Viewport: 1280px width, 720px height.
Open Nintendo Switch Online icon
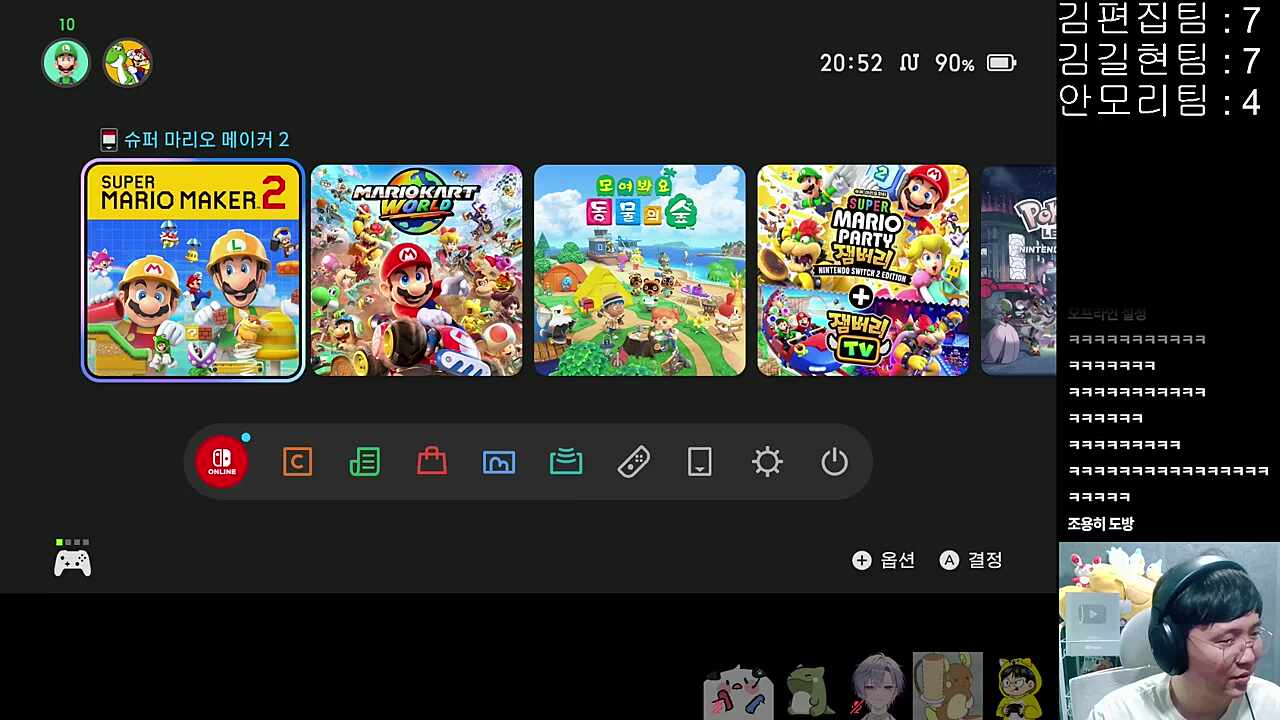pyautogui.click(x=222, y=462)
